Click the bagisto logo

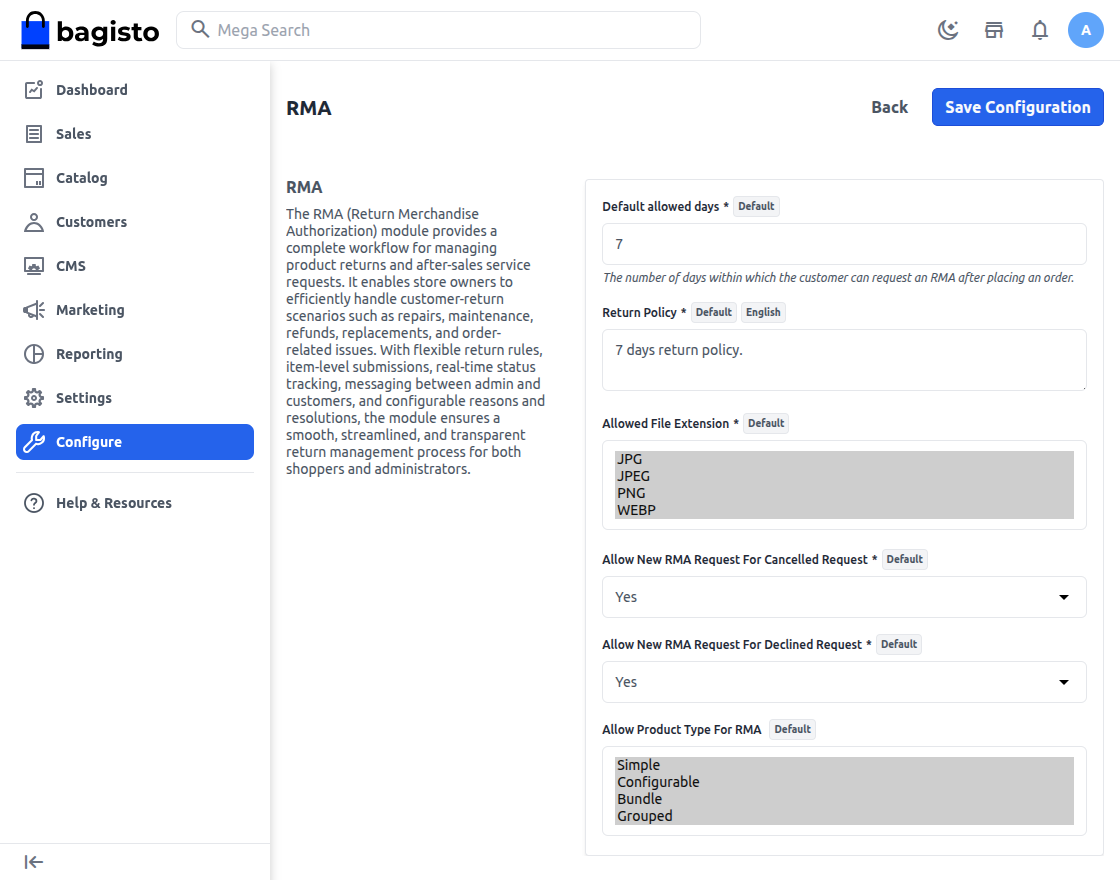point(90,31)
